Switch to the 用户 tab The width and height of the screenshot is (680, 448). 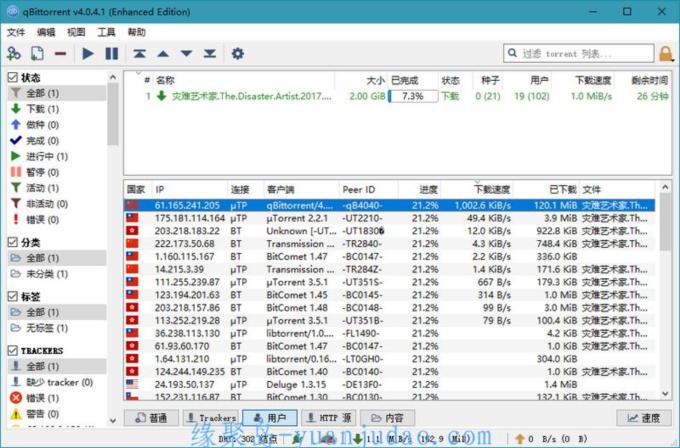click(270, 418)
